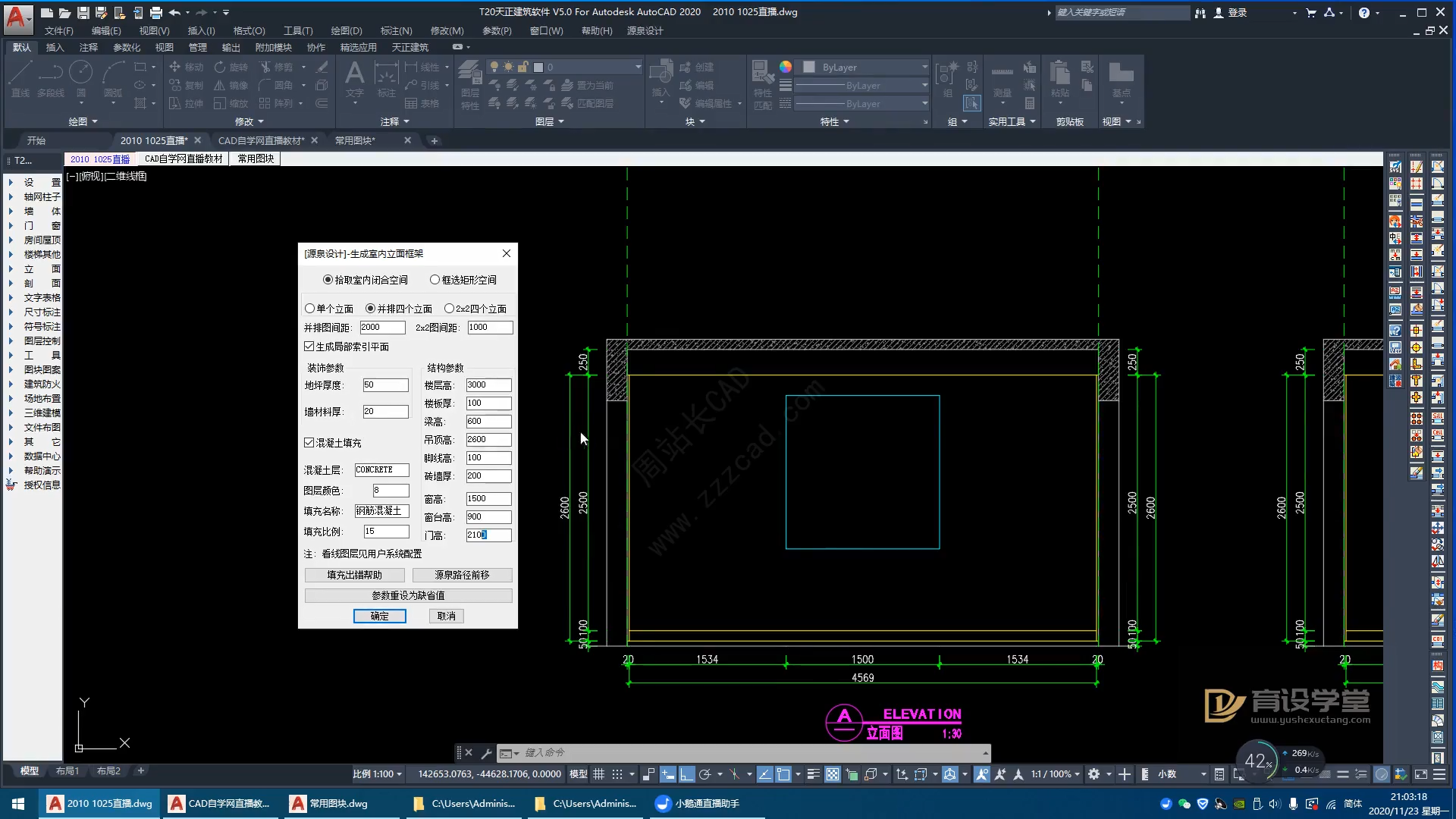Select 拾取室内闭合空间 radio option

(x=366, y=280)
